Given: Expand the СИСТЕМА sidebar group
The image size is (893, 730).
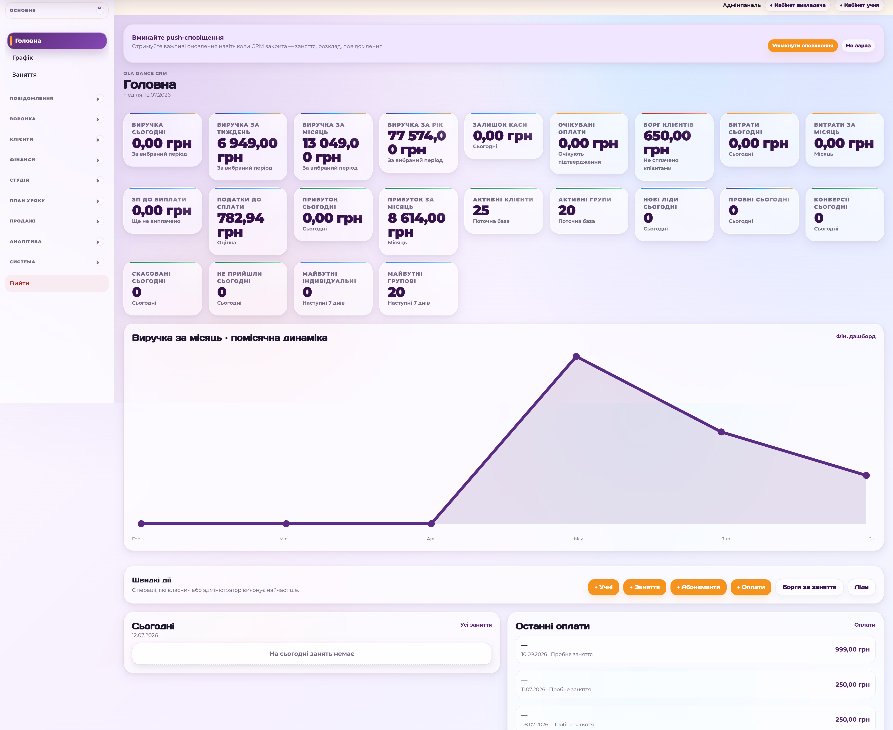Looking at the screenshot, I should click(x=56, y=262).
